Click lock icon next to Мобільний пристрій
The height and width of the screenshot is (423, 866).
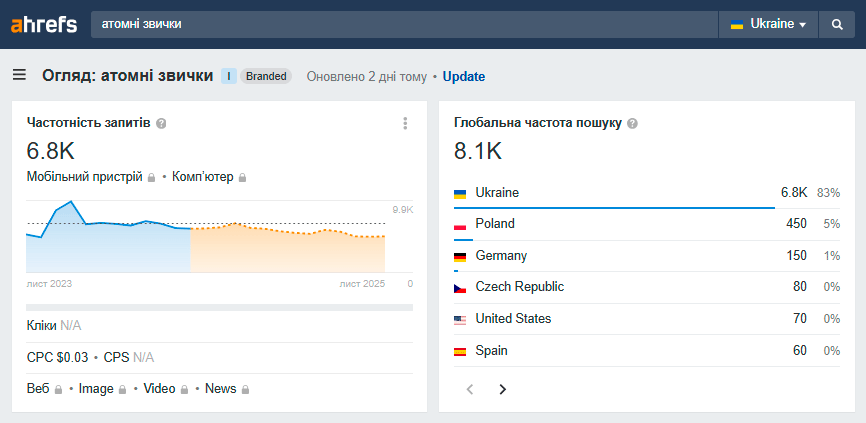pyautogui.click(x=152, y=178)
